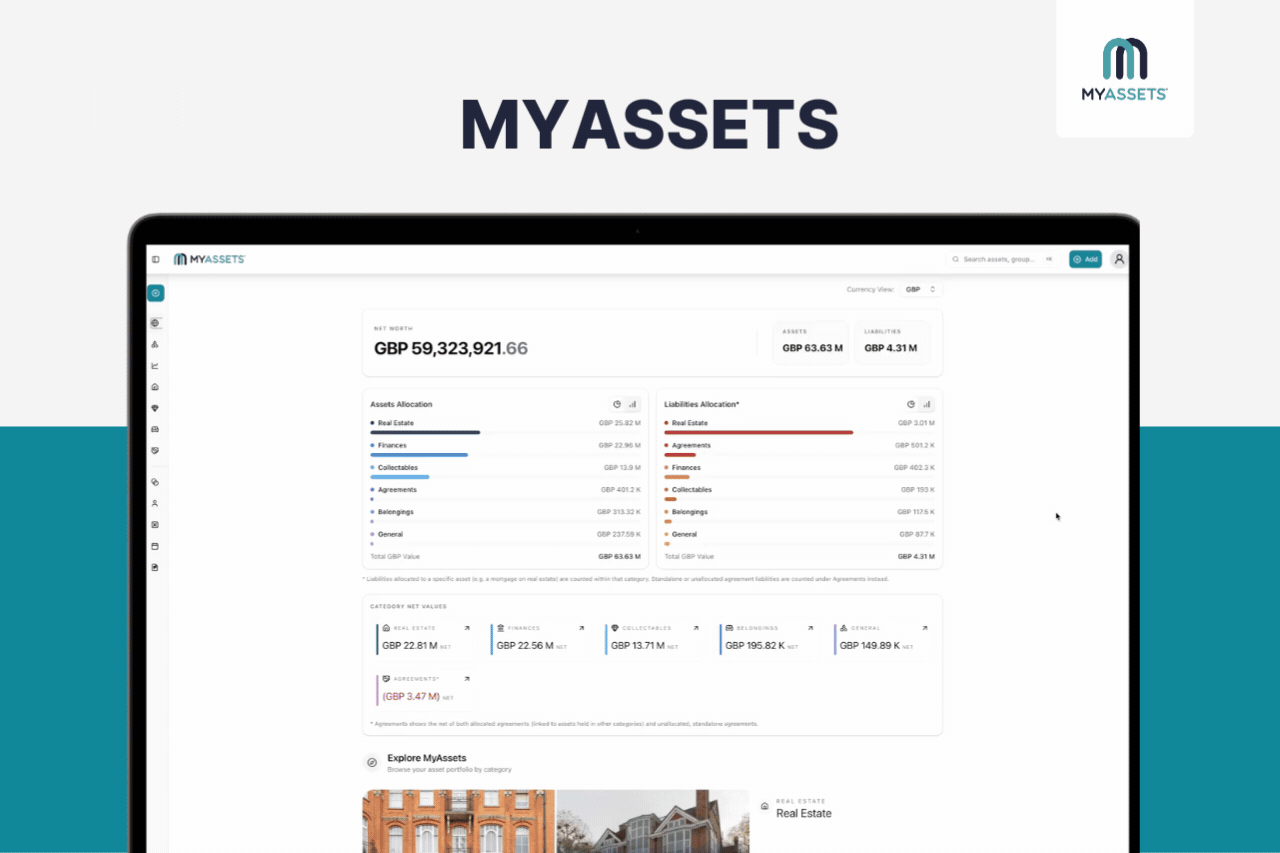The width and height of the screenshot is (1280, 853).
Task: Click the MyAssets brand logo tile at top right
Action: (x=1125, y=68)
